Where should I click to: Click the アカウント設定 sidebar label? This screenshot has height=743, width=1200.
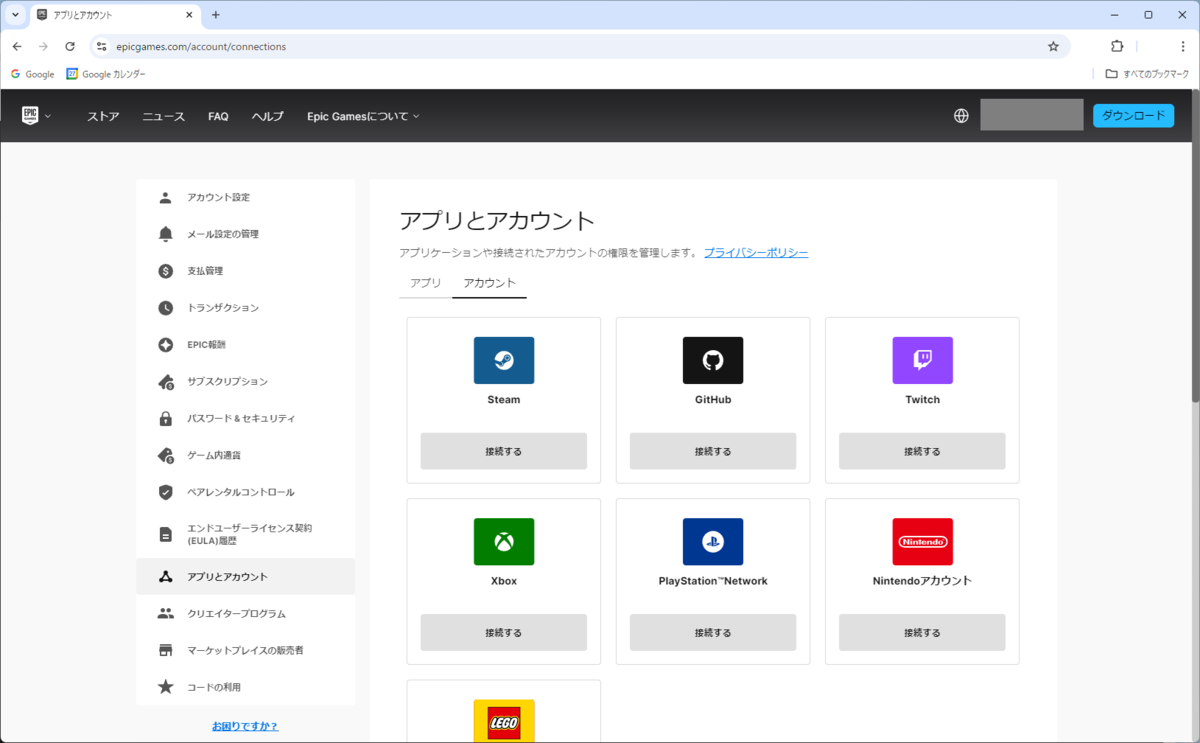coord(218,197)
